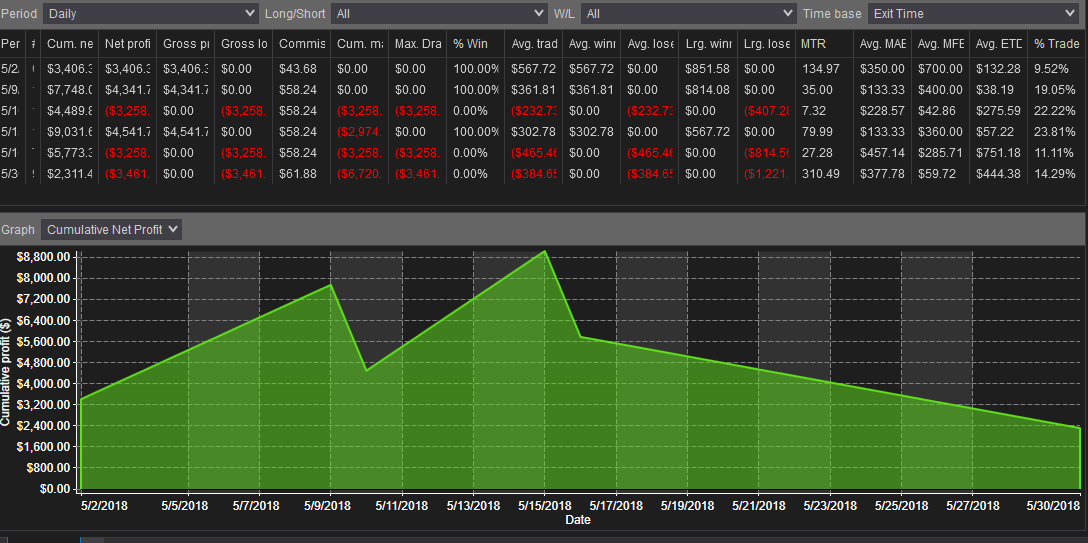Click the Avg. trade column header

[x=534, y=44]
